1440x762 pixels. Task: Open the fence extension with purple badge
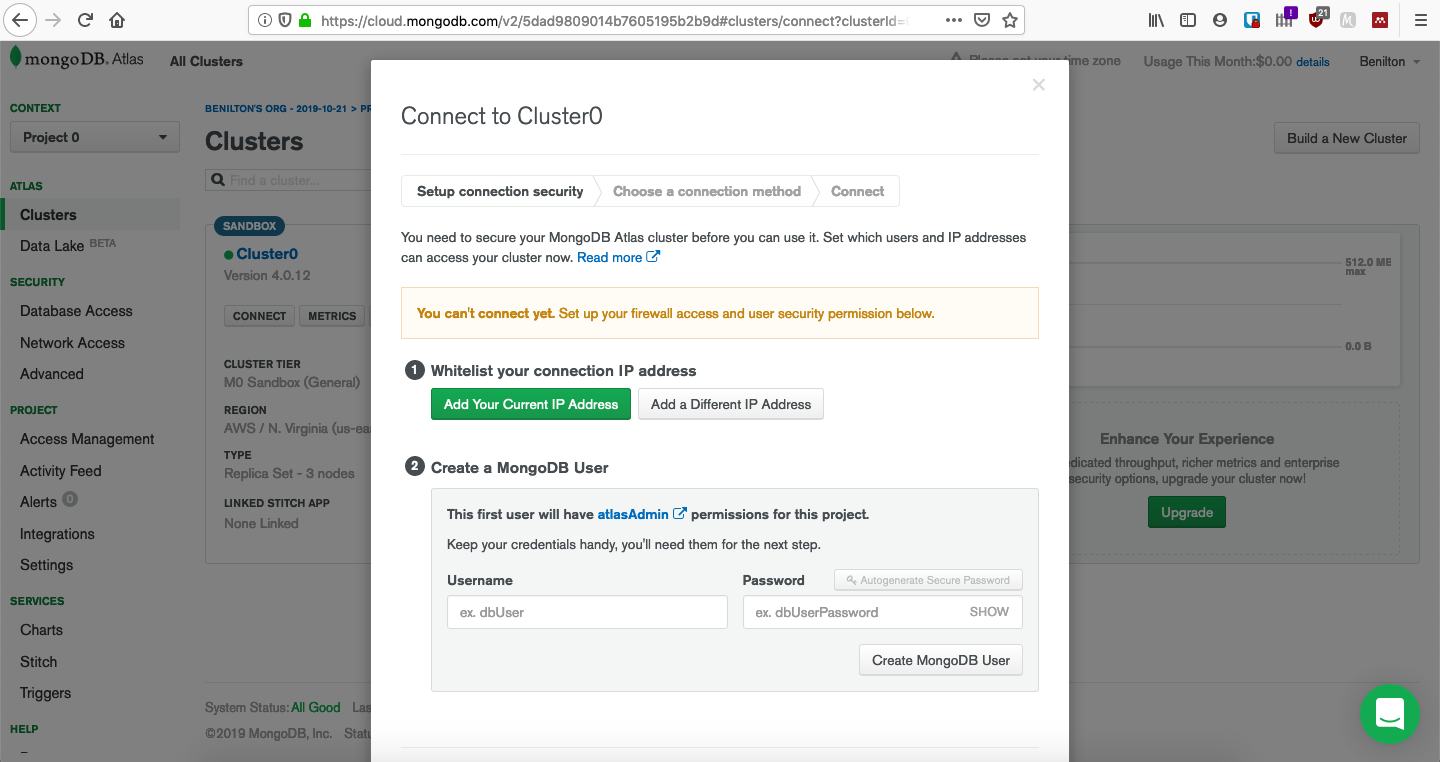(1284, 19)
